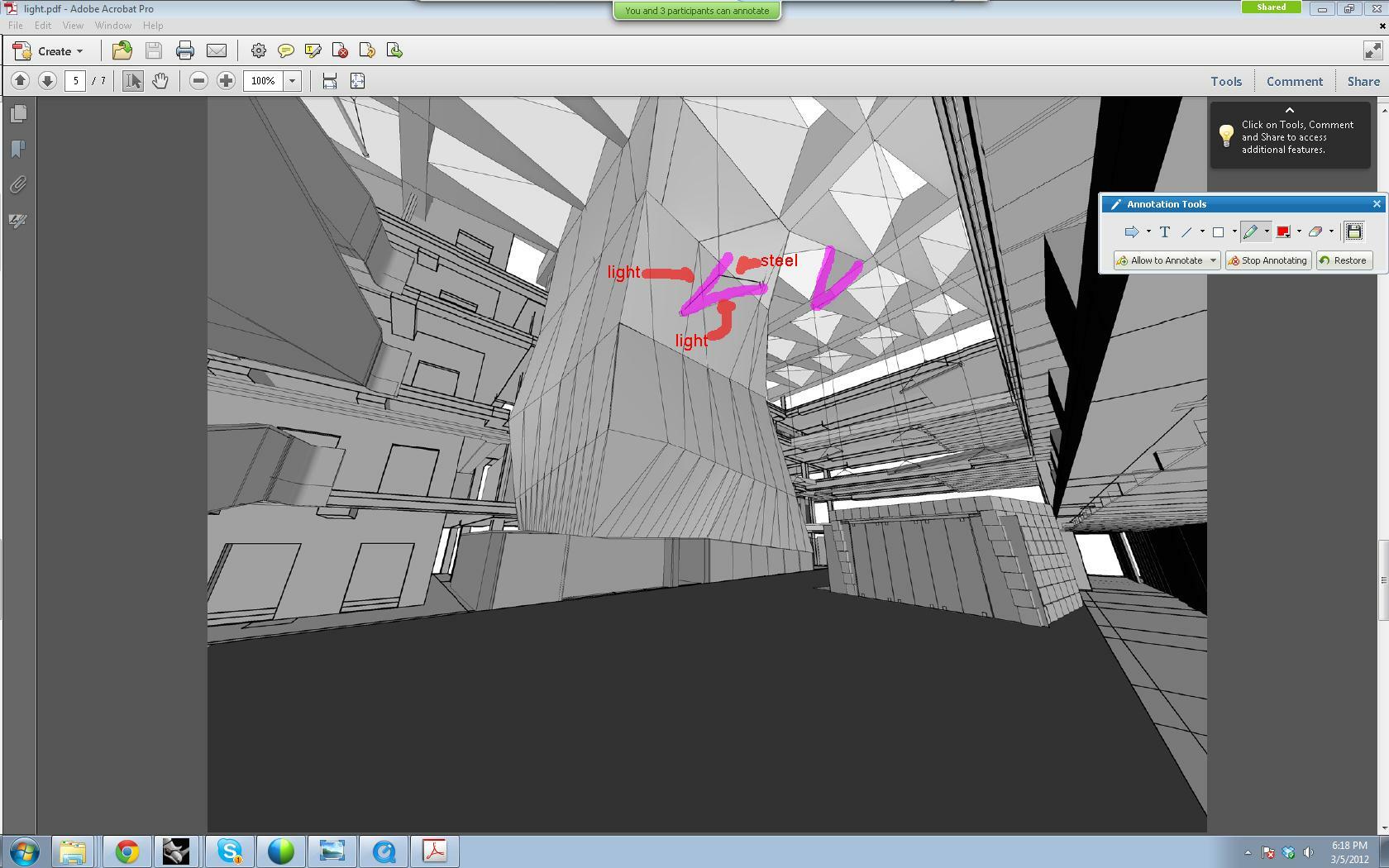1389x868 pixels.
Task: Select the highlight text tool
Action: click(x=313, y=51)
